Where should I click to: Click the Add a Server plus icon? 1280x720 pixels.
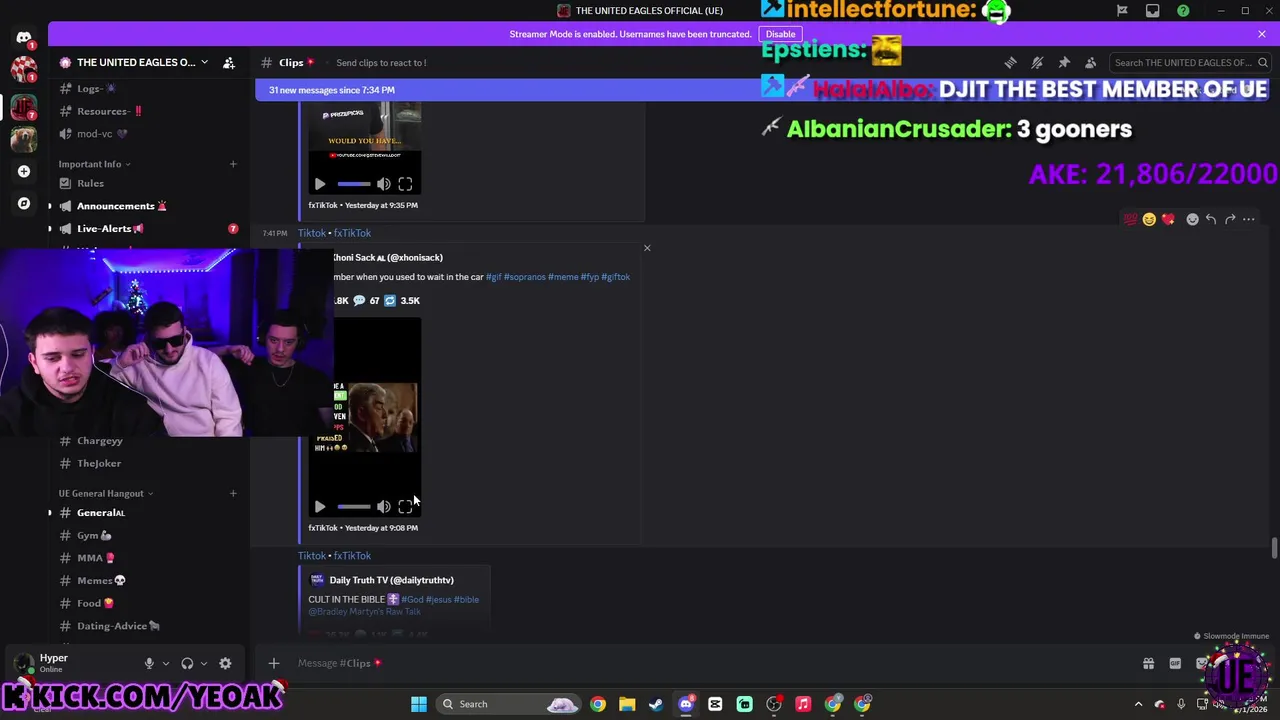(x=24, y=171)
